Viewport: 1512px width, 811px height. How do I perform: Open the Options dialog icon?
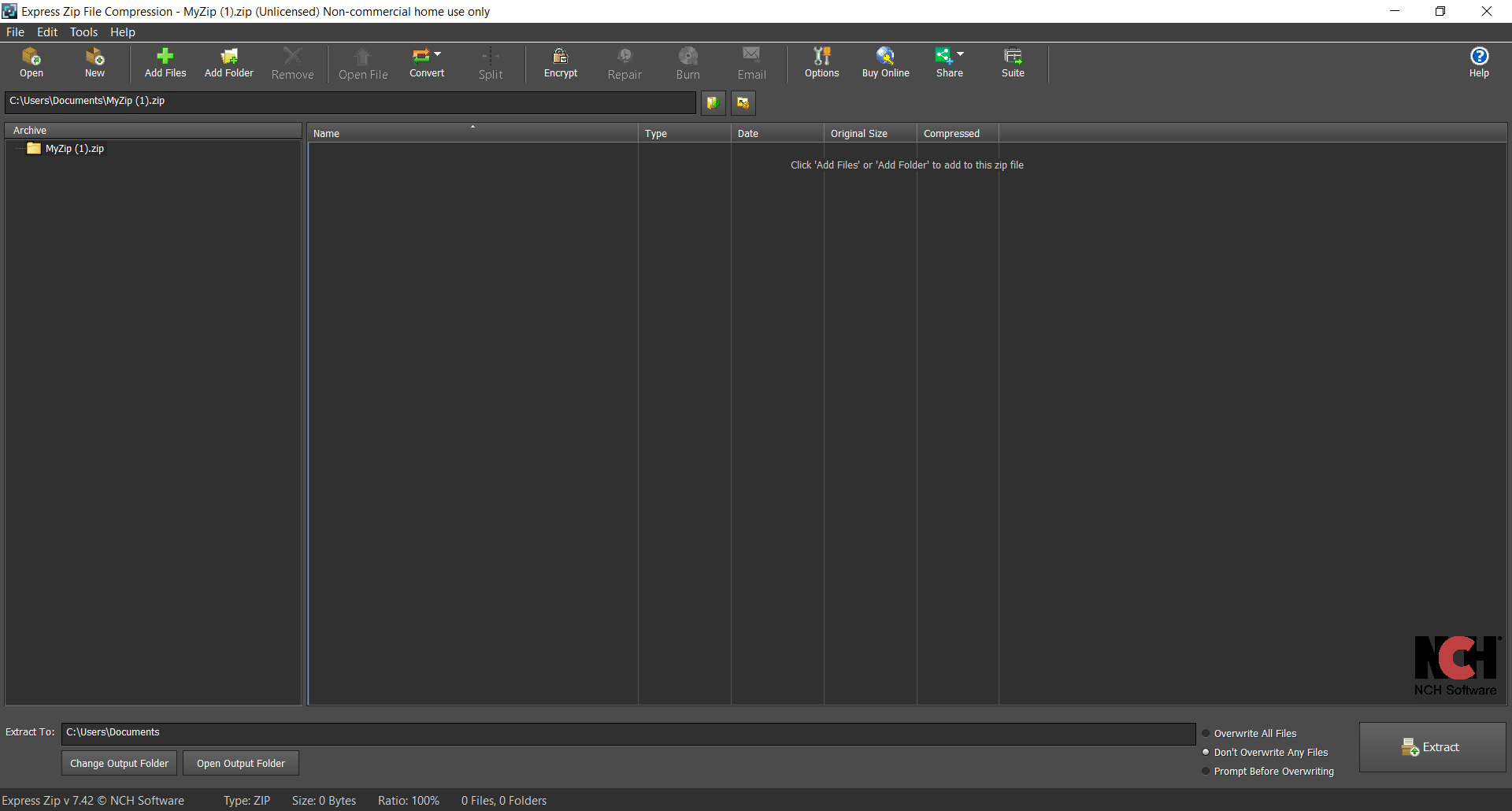(821, 63)
